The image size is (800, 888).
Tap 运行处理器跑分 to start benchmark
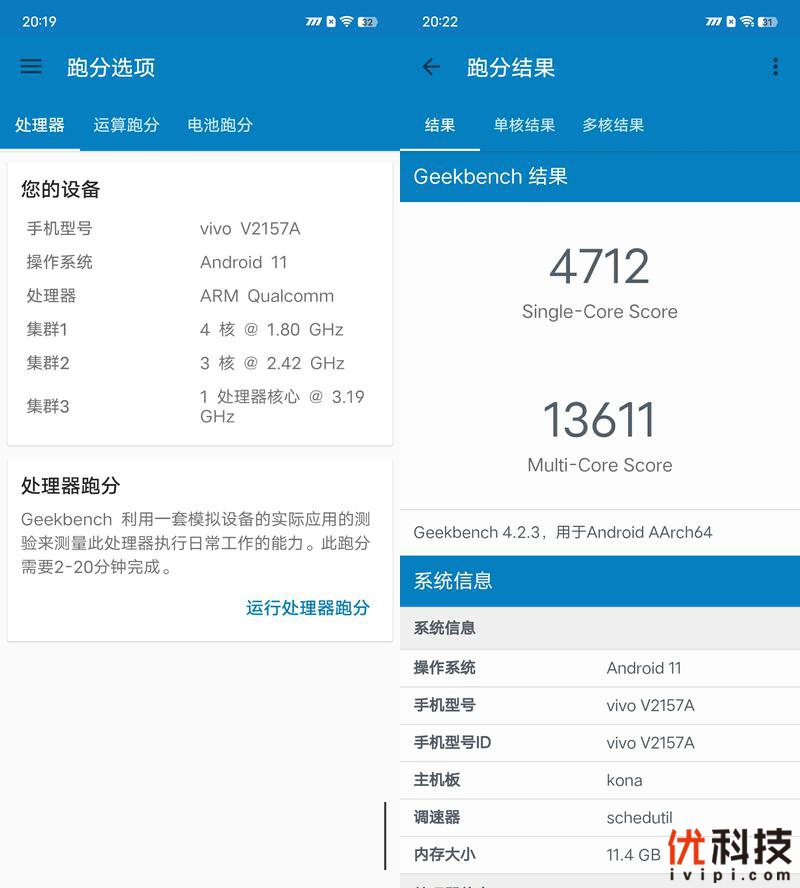[307, 607]
